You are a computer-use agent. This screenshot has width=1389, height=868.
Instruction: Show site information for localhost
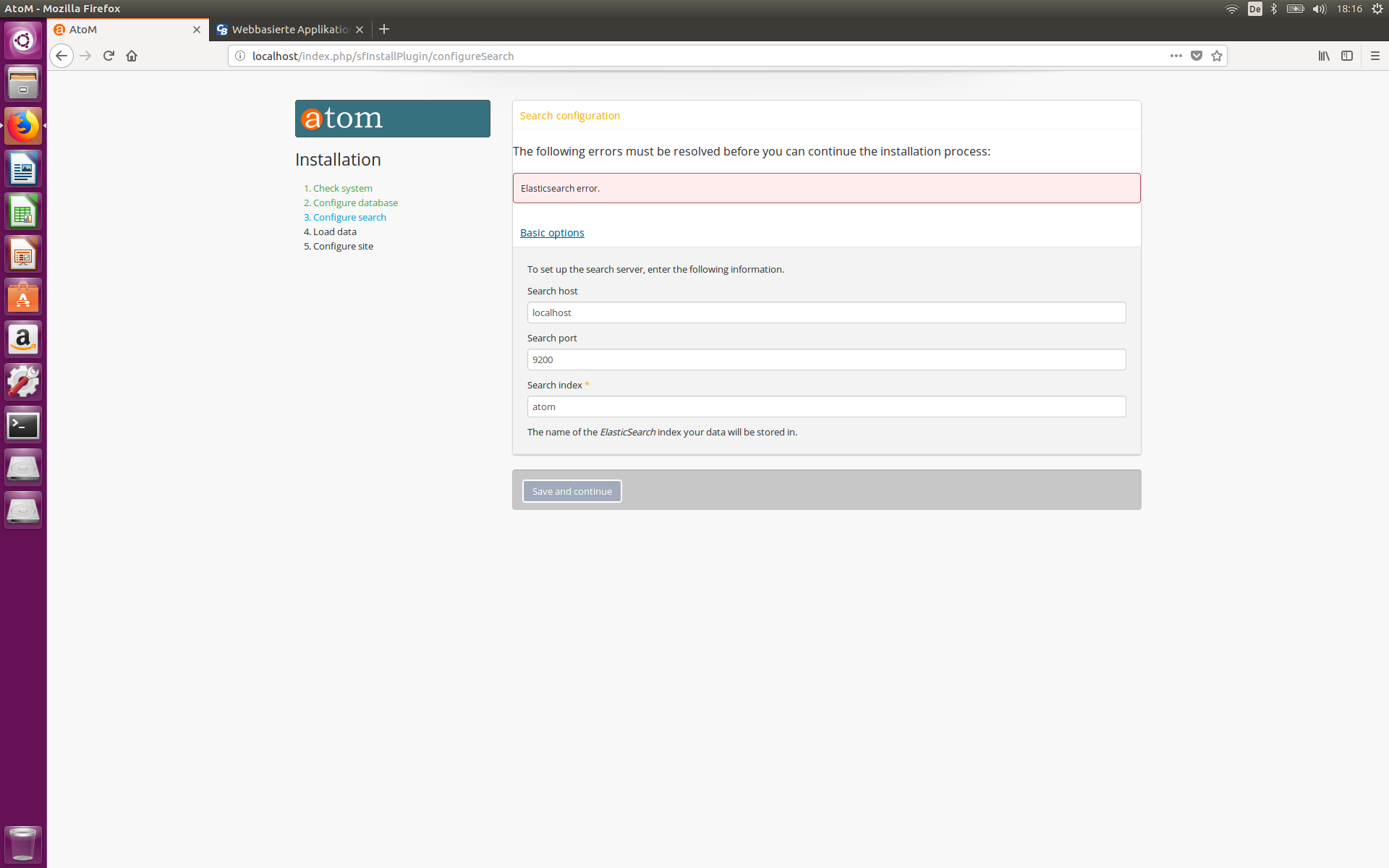coord(240,56)
